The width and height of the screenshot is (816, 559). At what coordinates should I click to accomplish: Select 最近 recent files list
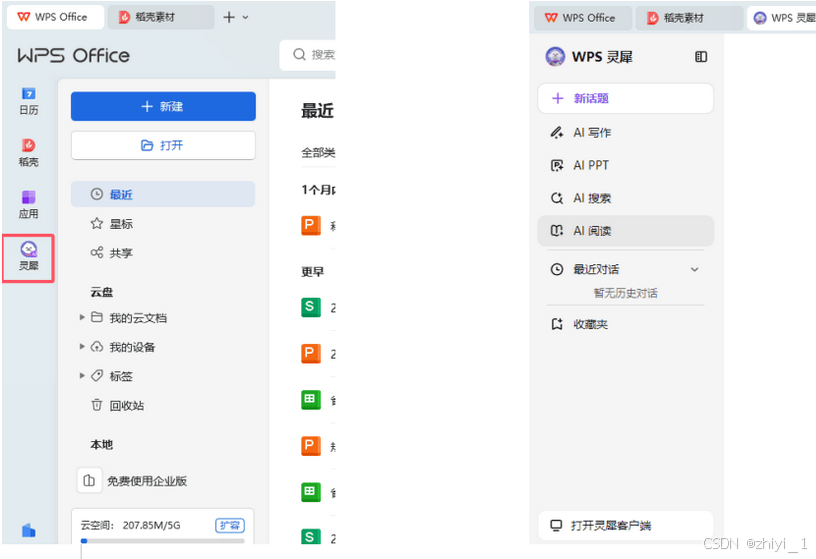[163, 194]
